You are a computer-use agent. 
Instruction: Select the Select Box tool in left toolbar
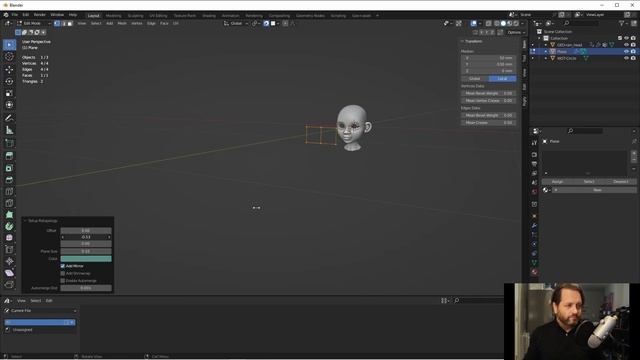(9, 44)
